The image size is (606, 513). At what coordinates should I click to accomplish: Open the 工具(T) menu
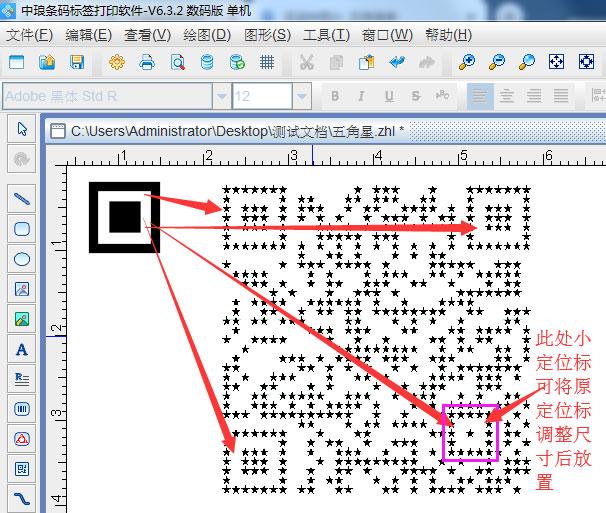click(326, 35)
